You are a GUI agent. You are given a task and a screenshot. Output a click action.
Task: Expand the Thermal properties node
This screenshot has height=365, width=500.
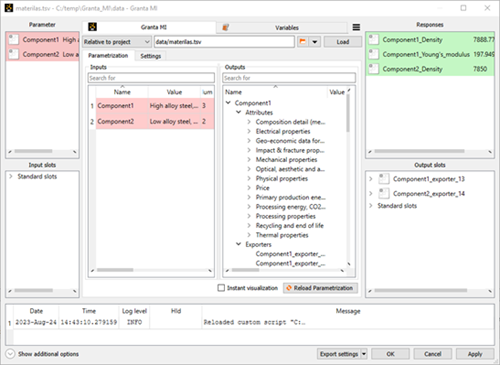[249, 235]
